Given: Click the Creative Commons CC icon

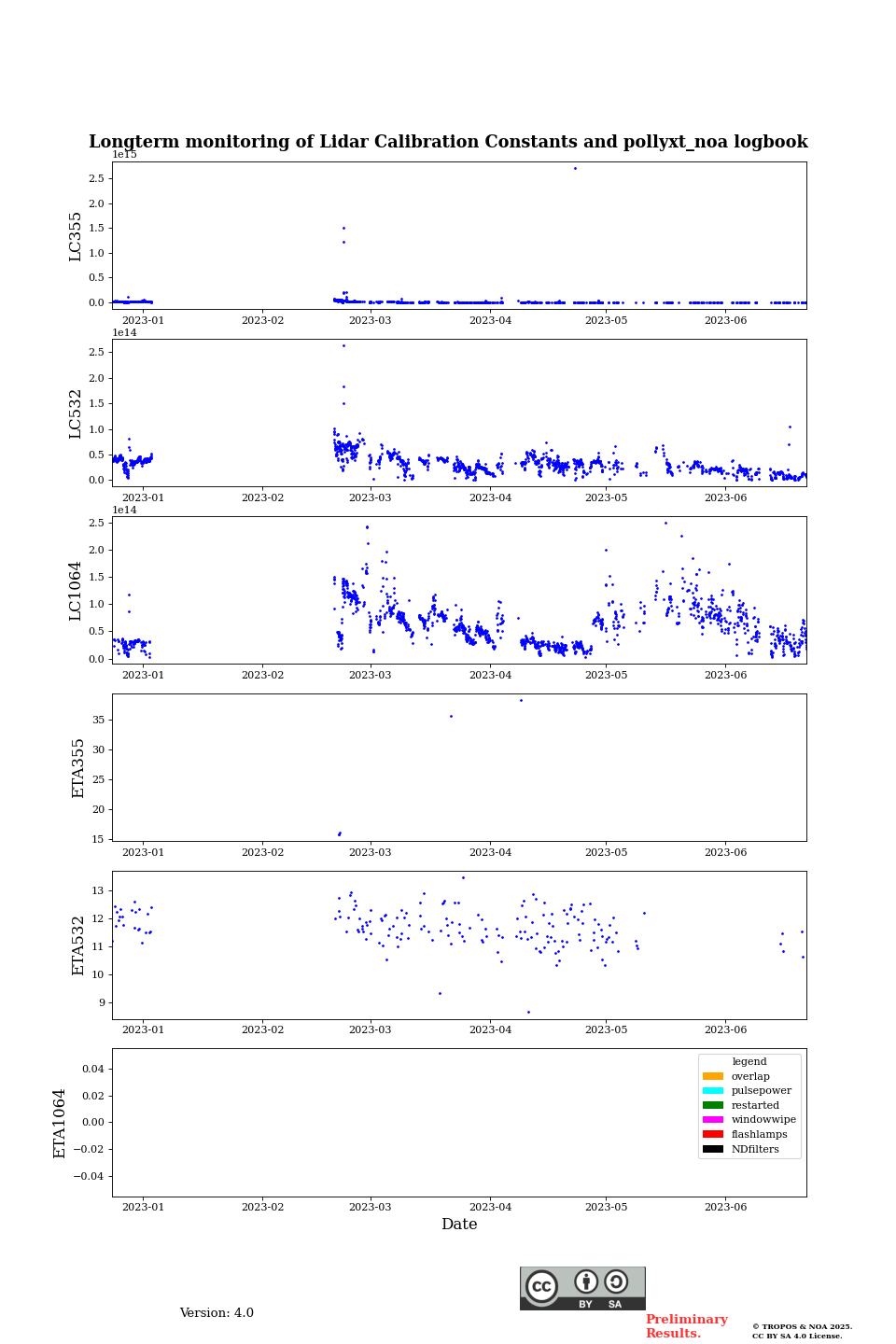Looking at the screenshot, I should (541, 1287).
